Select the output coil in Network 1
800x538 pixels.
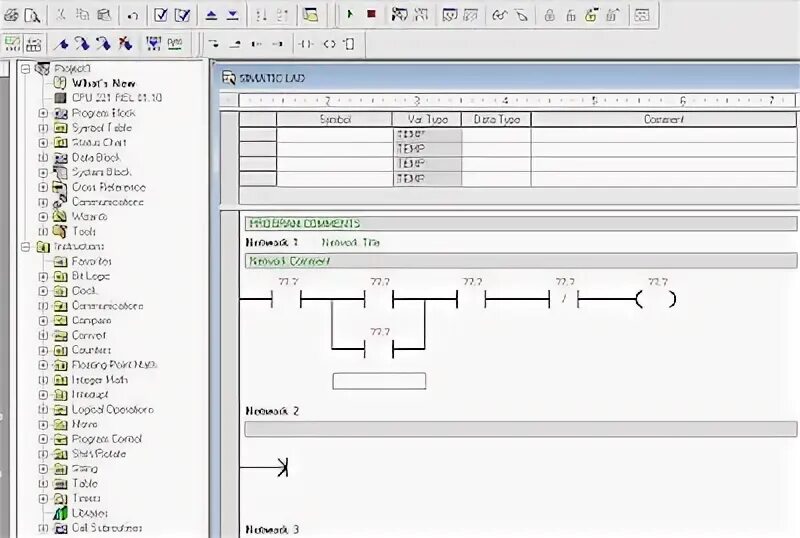[x=657, y=299]
